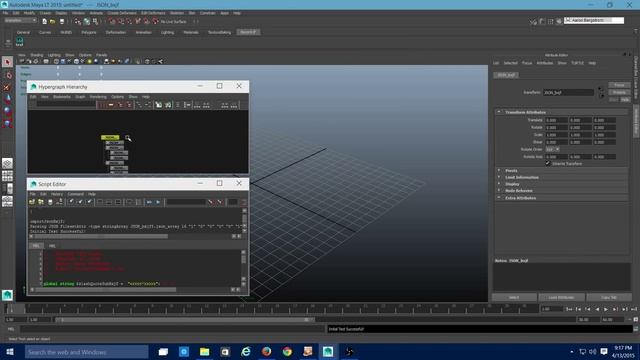Click the JSON_bajf node tab in the Attribute Editor
The height and width of the screenshot is (360, 640).
[x=506, y=75]
